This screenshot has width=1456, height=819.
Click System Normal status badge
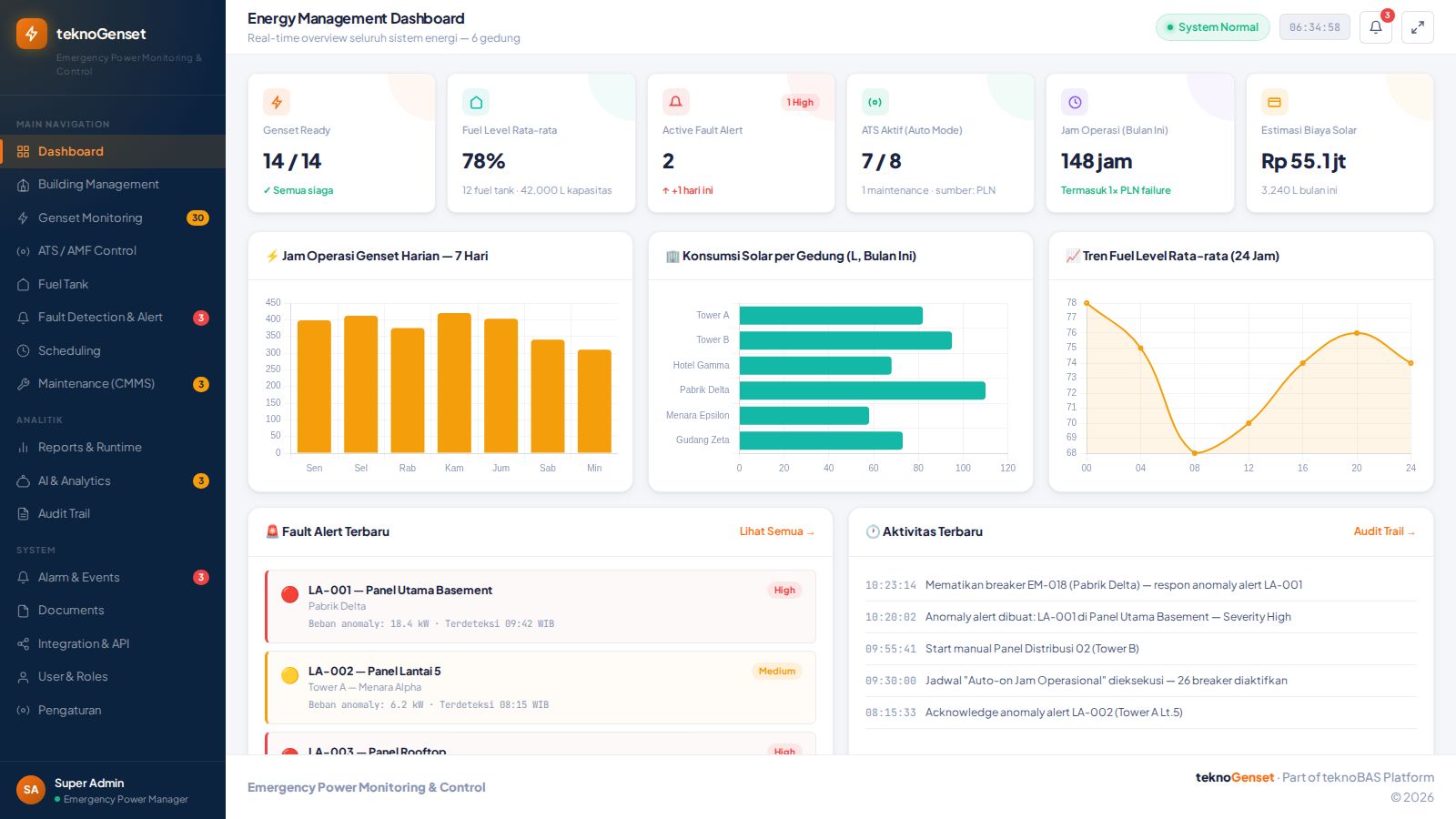(1213, 27)
